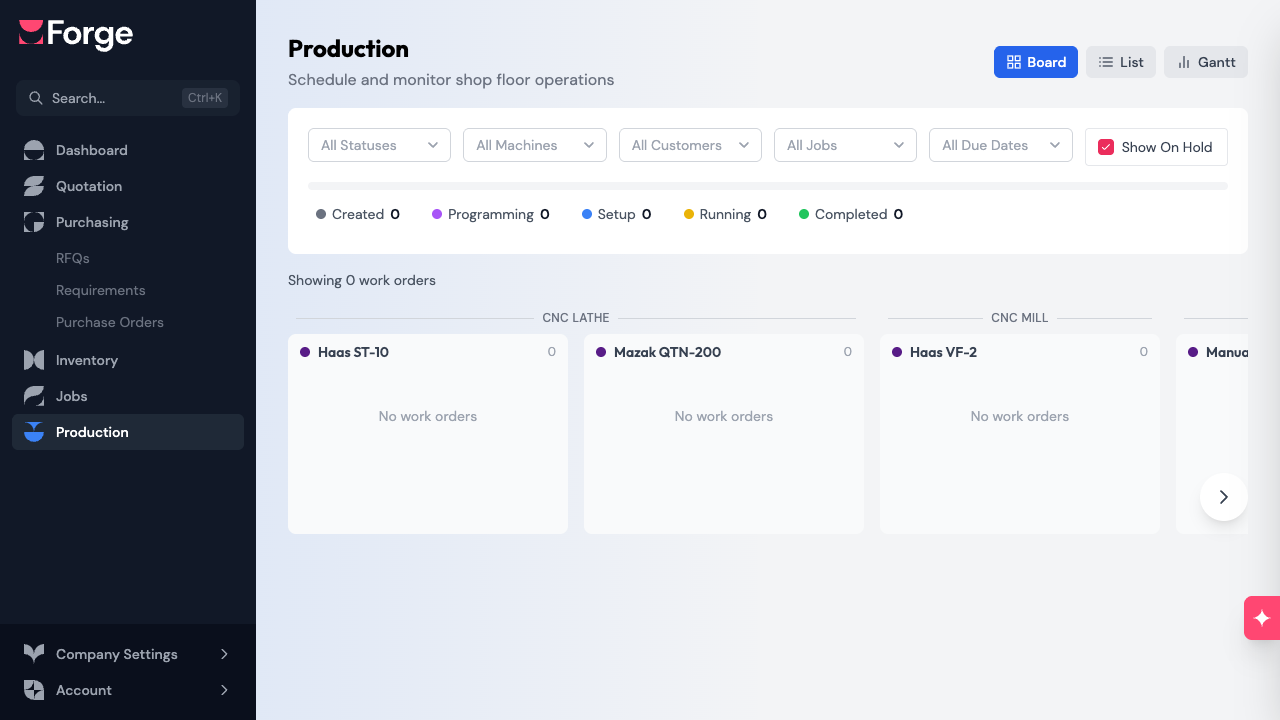Screen dimensions: 1280x720
Task: Click the Quotation sidebar icon
Action: point(34,186)
